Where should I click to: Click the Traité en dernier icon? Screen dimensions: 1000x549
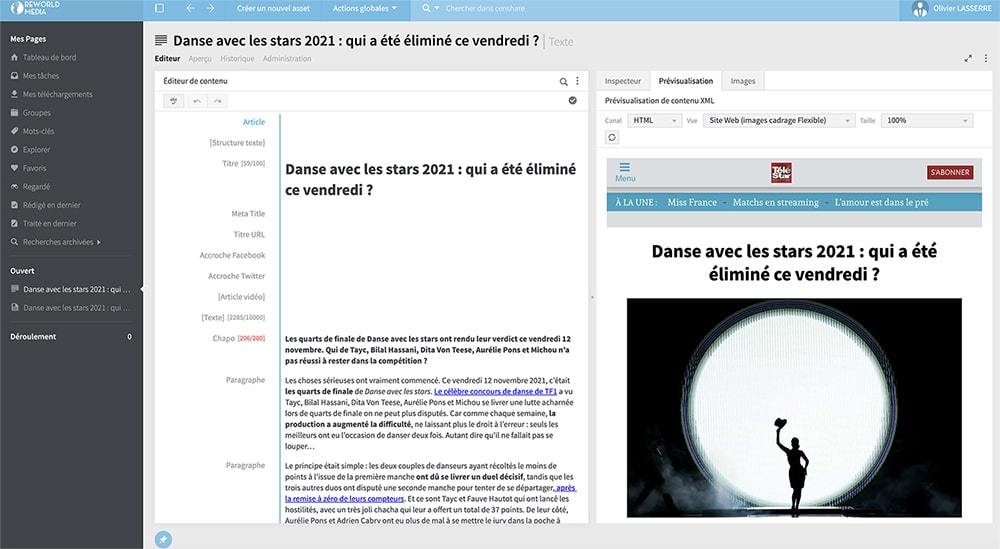[14, 224]
